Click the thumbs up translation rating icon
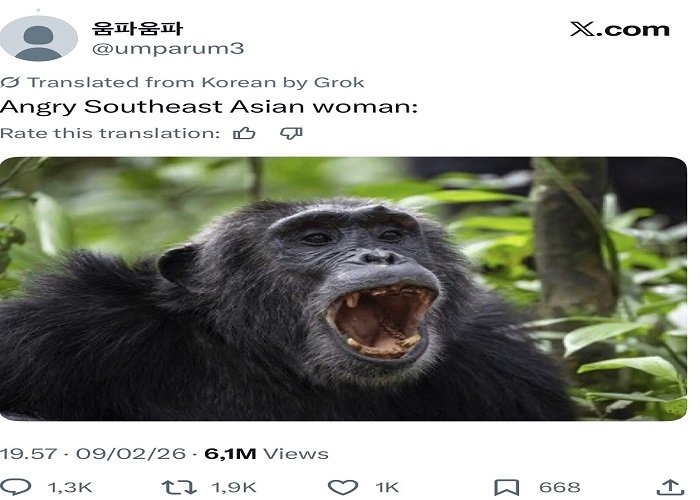Viewport: 700px width, 500px height. [244, 133]
